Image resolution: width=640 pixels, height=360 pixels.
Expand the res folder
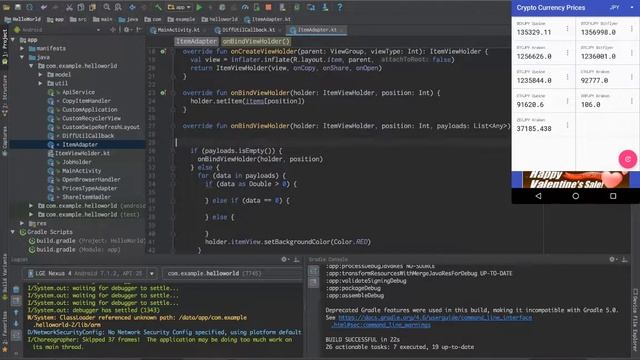(22, 223)
